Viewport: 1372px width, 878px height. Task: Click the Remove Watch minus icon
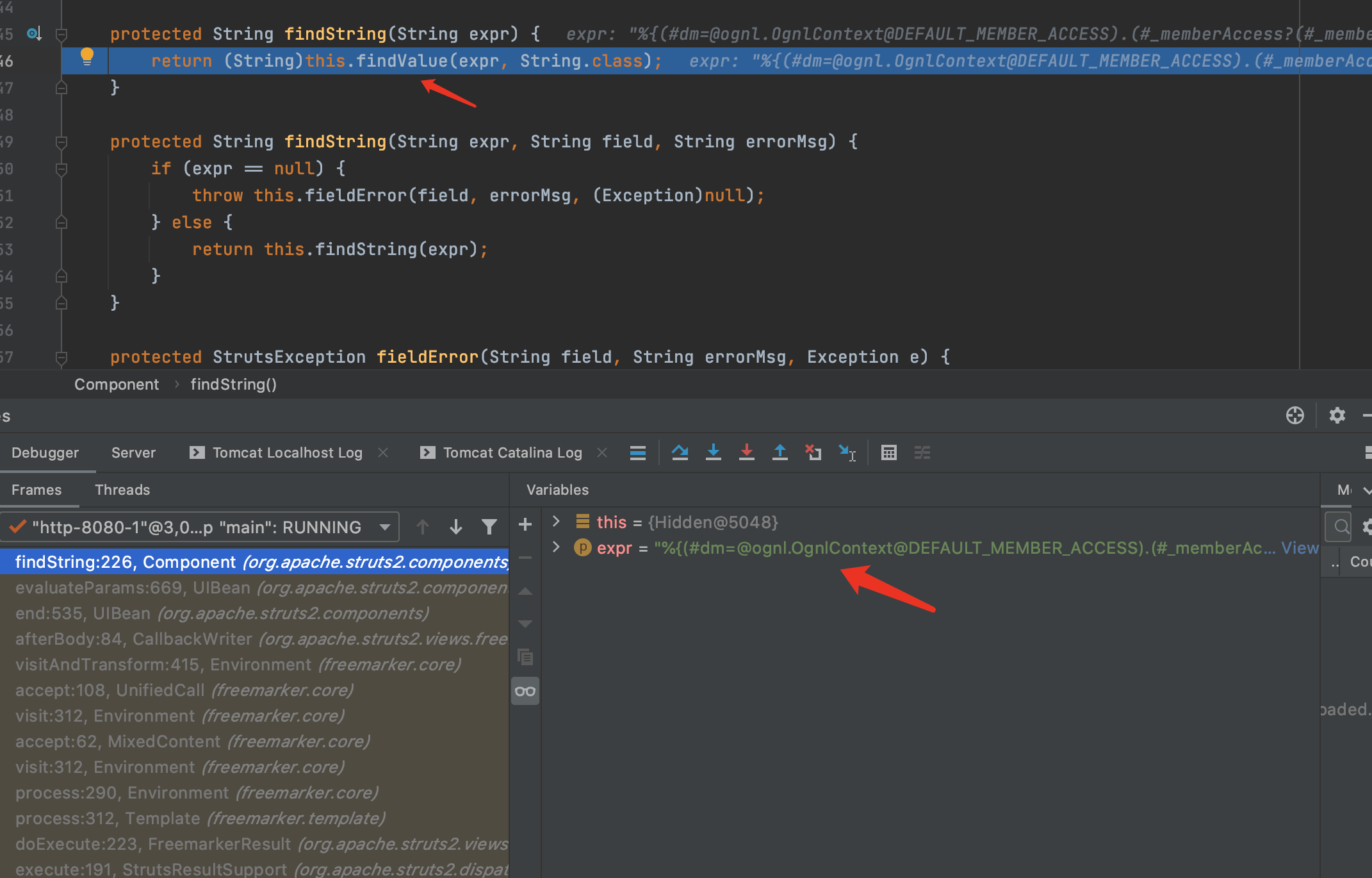click(x=525, y=558)
